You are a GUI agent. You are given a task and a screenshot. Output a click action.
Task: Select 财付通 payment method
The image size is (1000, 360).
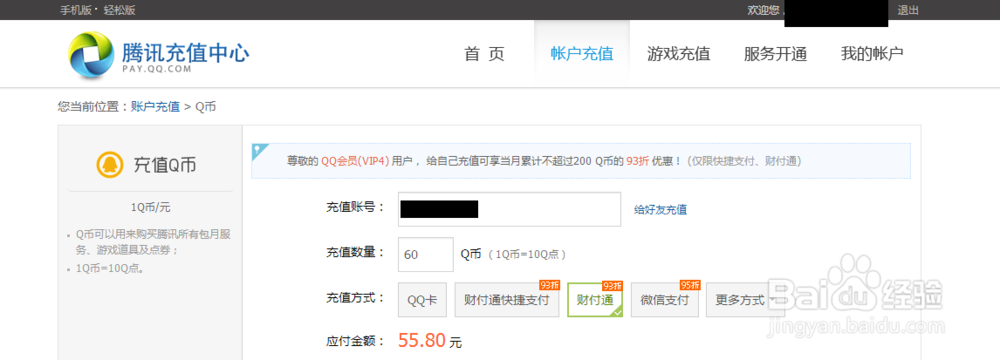coord(595,300)
